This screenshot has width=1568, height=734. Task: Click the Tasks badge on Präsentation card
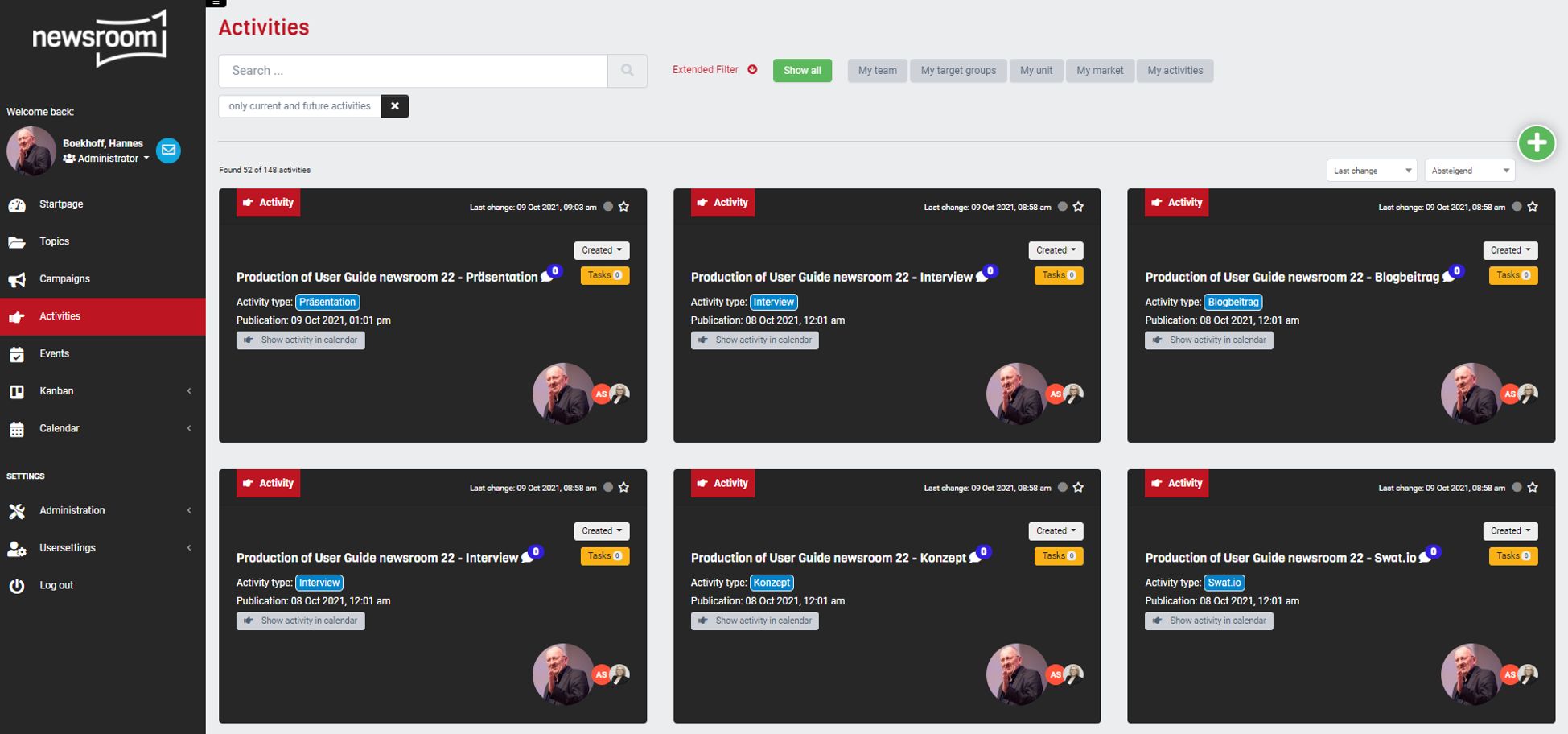coord(605,275)
